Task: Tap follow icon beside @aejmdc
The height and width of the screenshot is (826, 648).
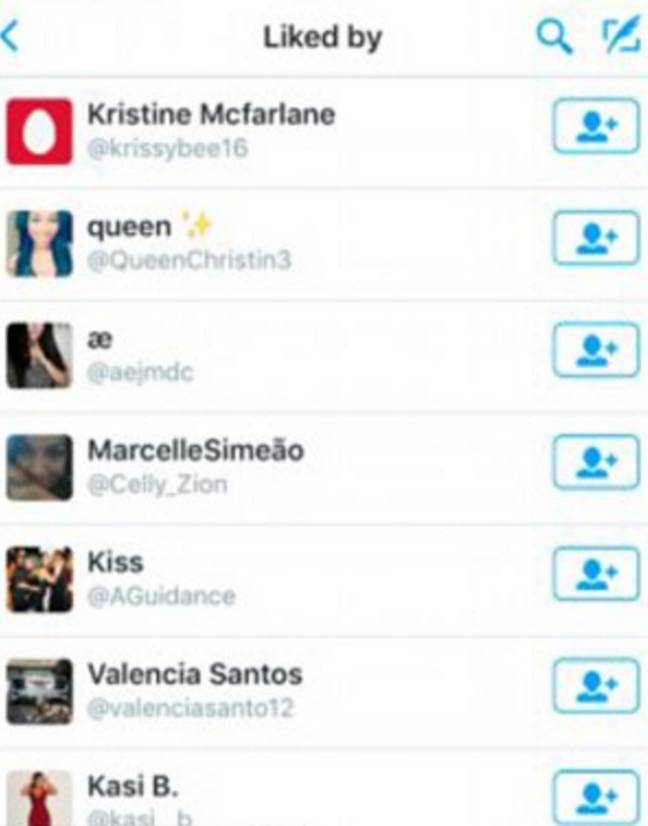Action: click(596, 350)
